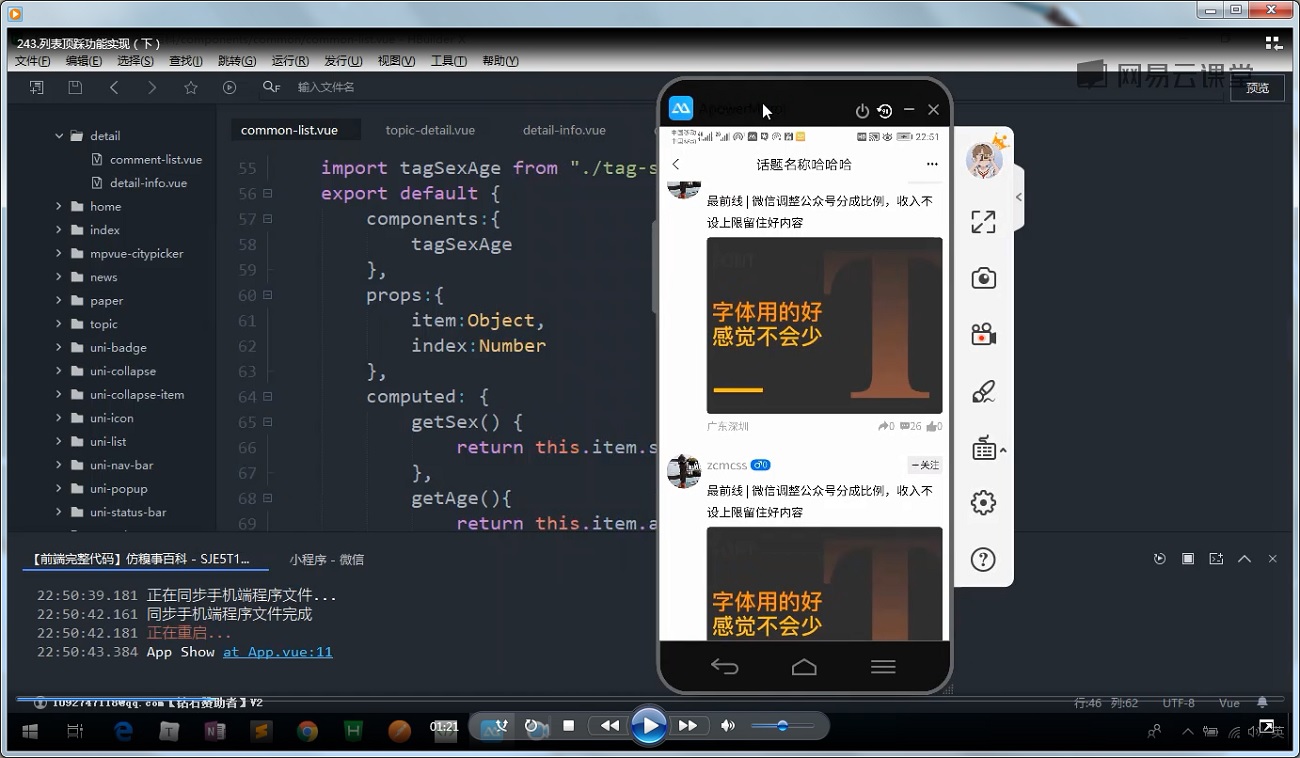Expand the uni-badge folder
This screenshot has height=758, width=1300.
pyautogui.click(x=60, y=348)
